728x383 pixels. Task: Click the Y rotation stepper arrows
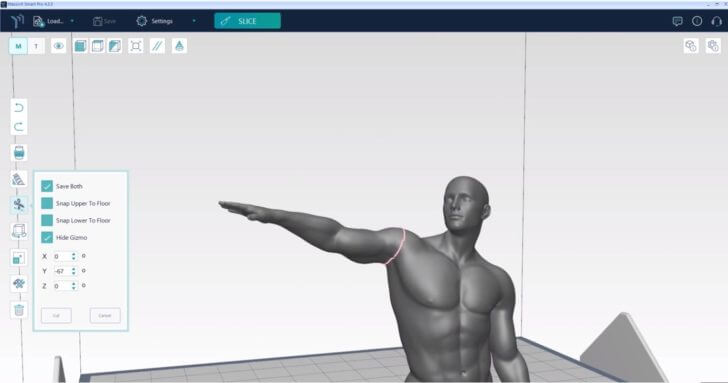coord(73,271)
